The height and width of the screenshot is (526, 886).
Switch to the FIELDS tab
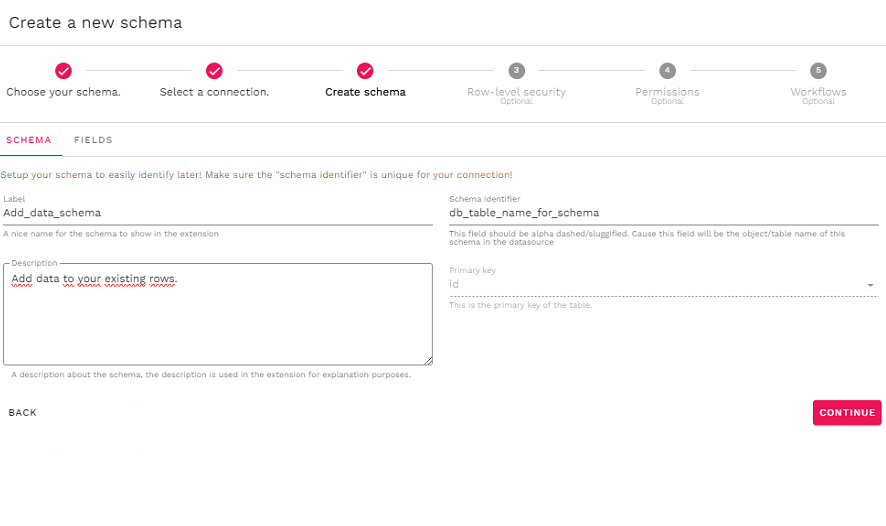[93, 141]
